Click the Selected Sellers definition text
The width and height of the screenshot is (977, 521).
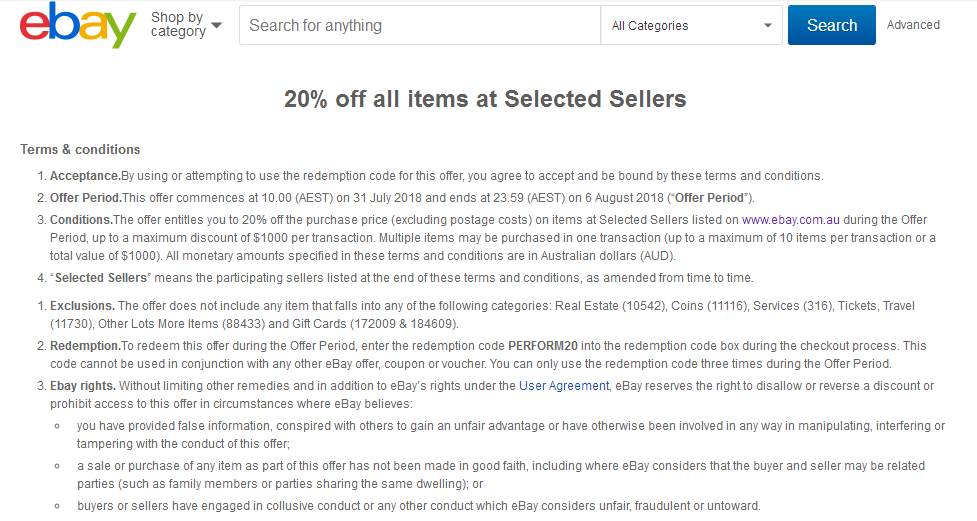[101, 278]
